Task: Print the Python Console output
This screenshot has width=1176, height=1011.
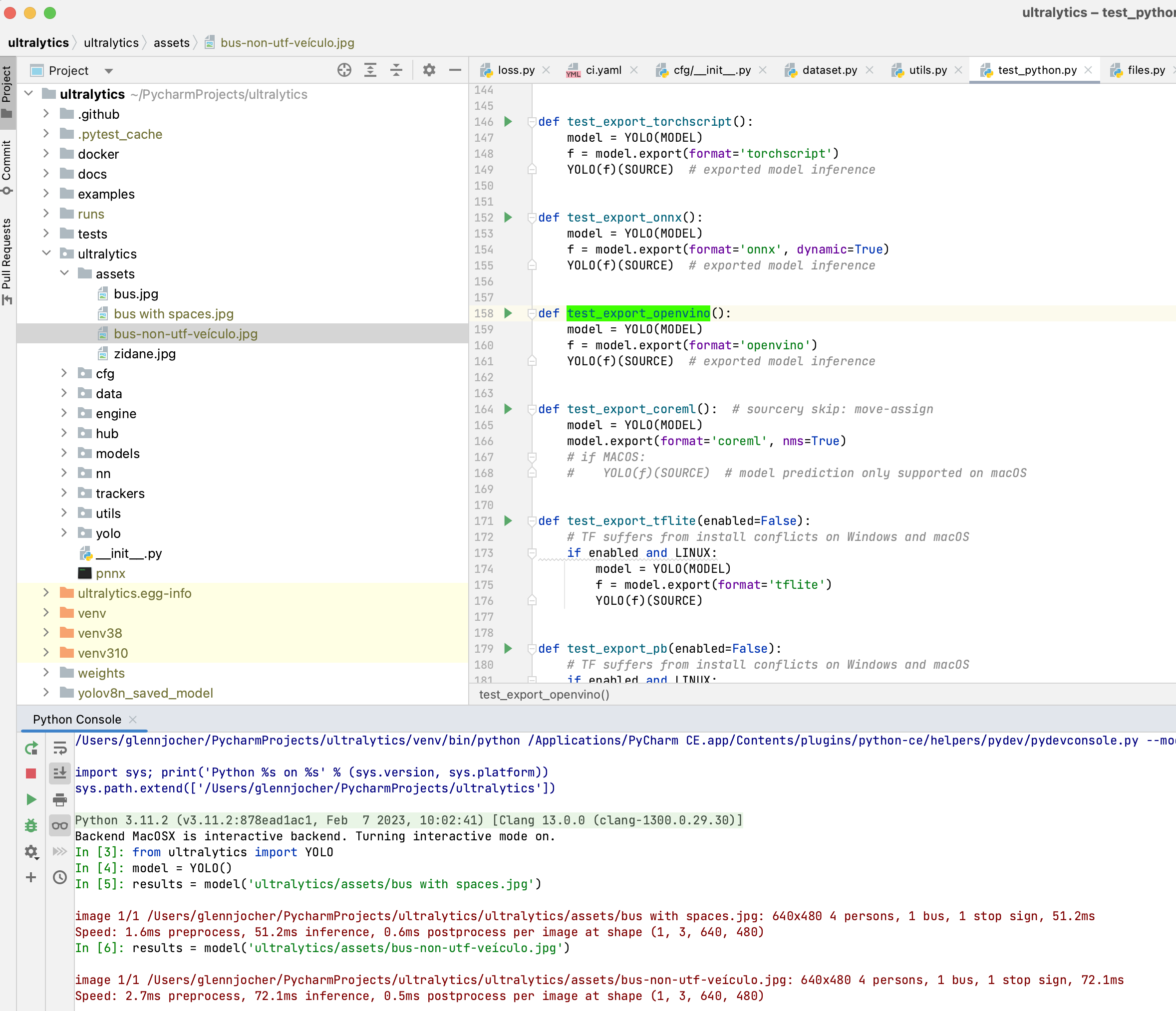Action: point(59,800)
